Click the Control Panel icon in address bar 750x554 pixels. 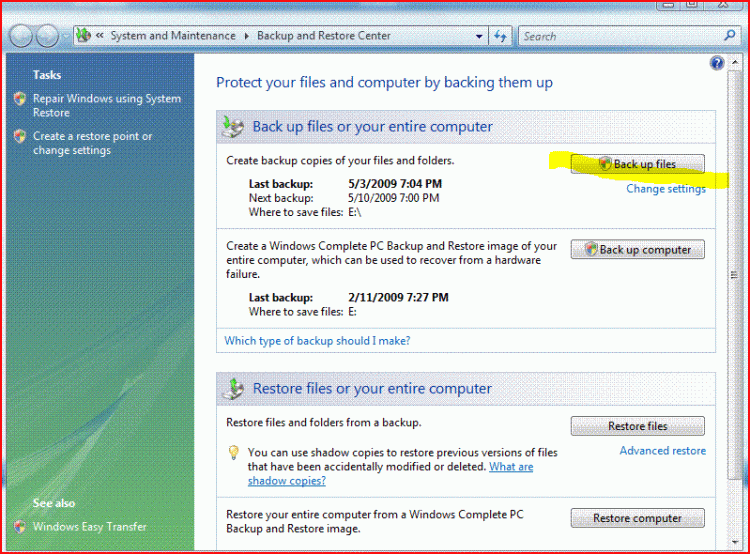click(84, 35)
